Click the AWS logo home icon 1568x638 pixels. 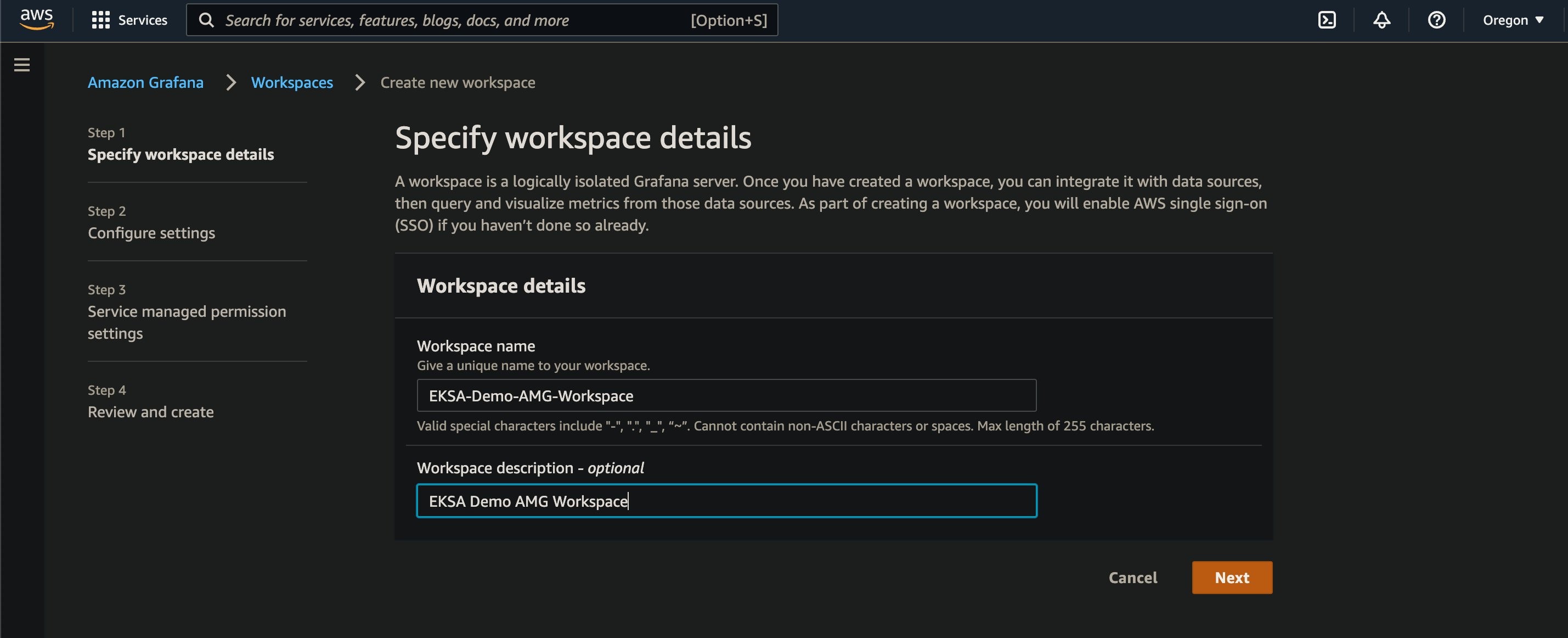point(37,20)
